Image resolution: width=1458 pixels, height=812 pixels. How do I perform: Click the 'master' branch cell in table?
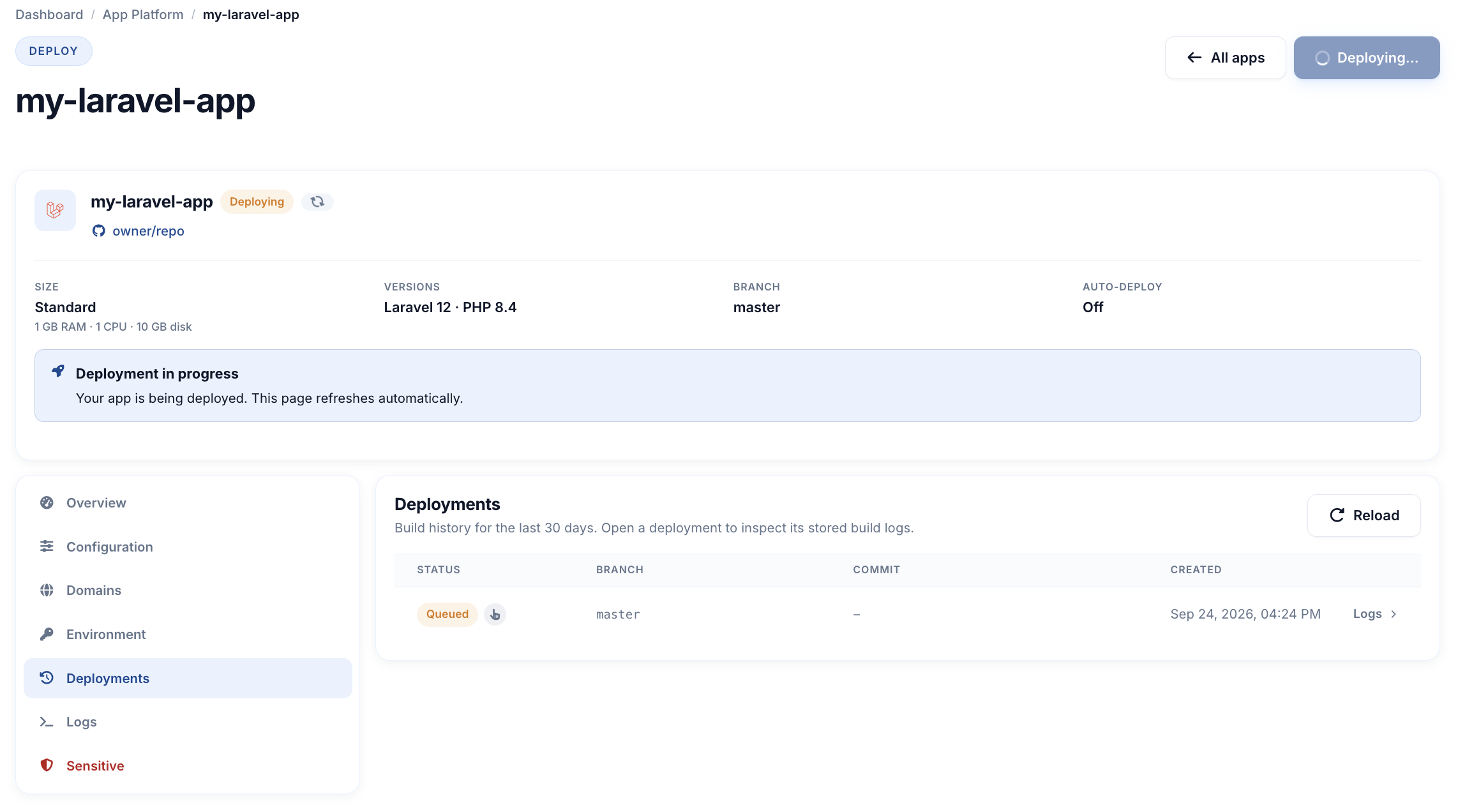[618, 614]
